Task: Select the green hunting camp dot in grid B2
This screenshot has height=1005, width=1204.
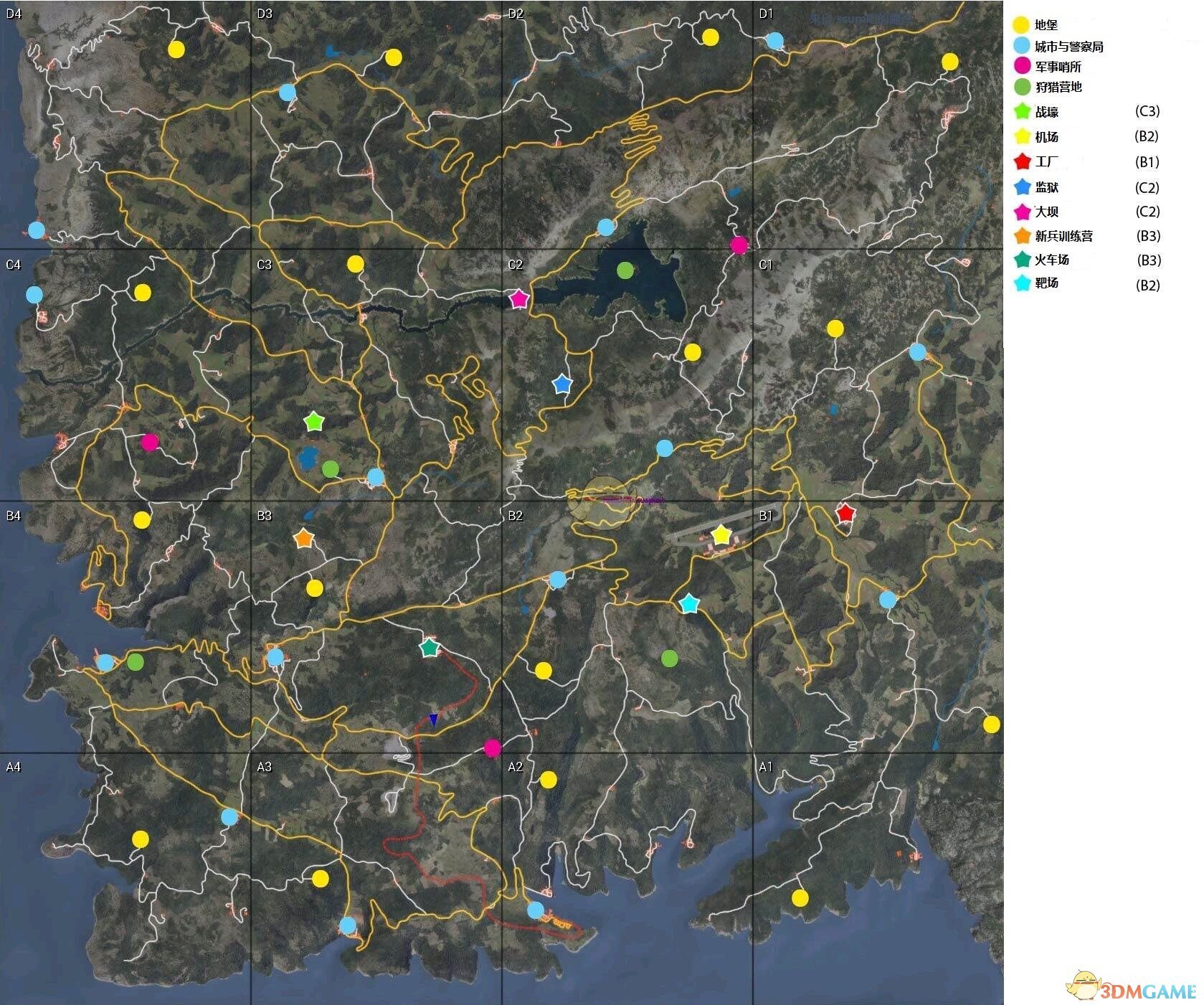Action: [x=670, y=659]
